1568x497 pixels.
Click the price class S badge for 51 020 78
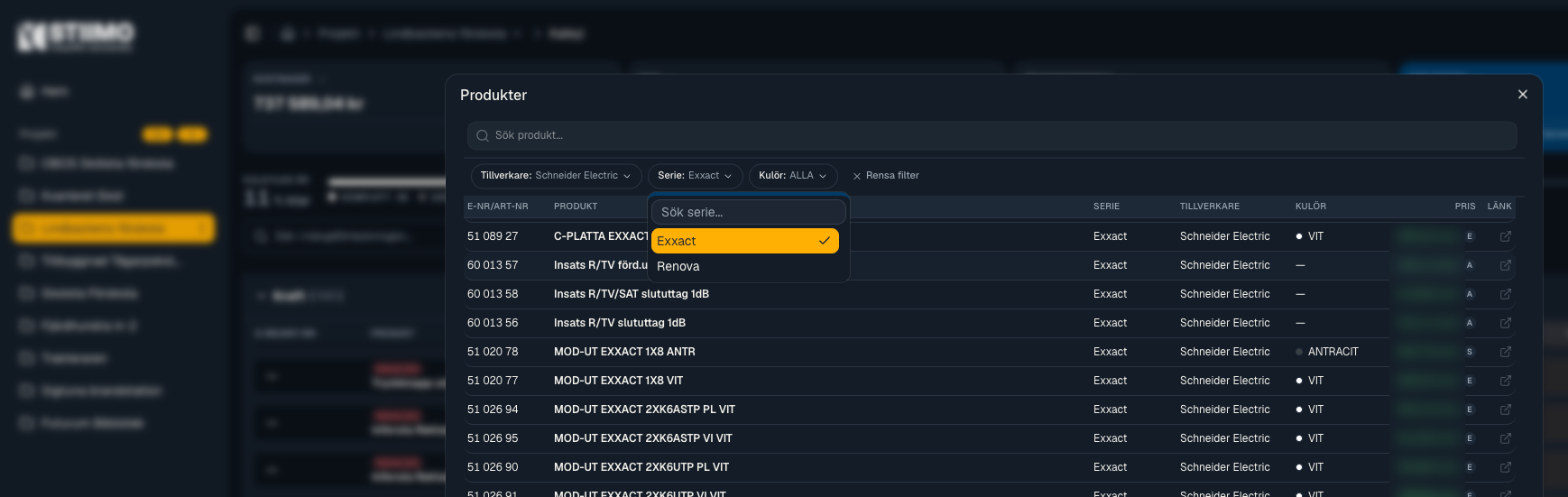point(1470,352)
